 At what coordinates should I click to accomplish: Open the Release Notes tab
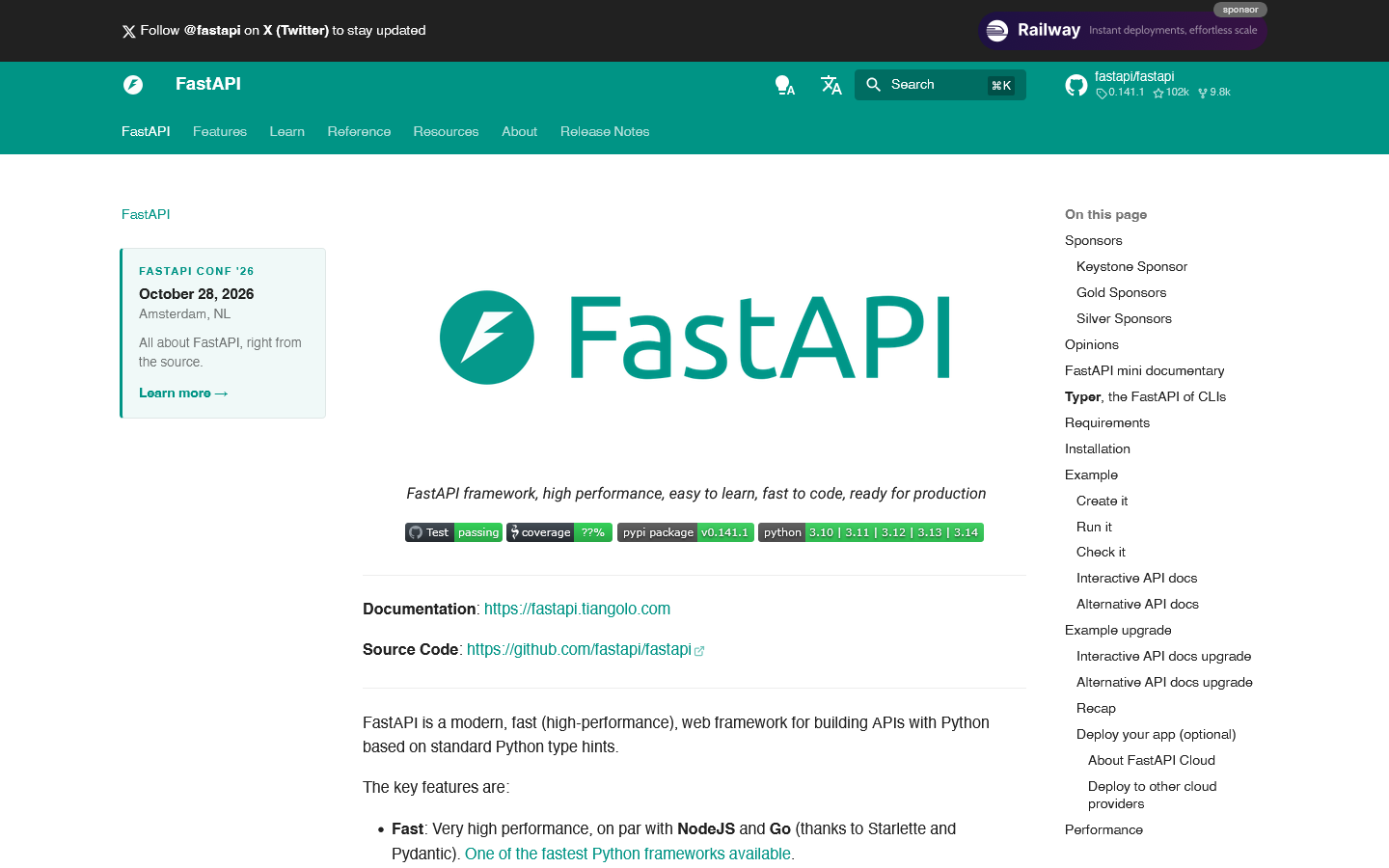(605, 131)
